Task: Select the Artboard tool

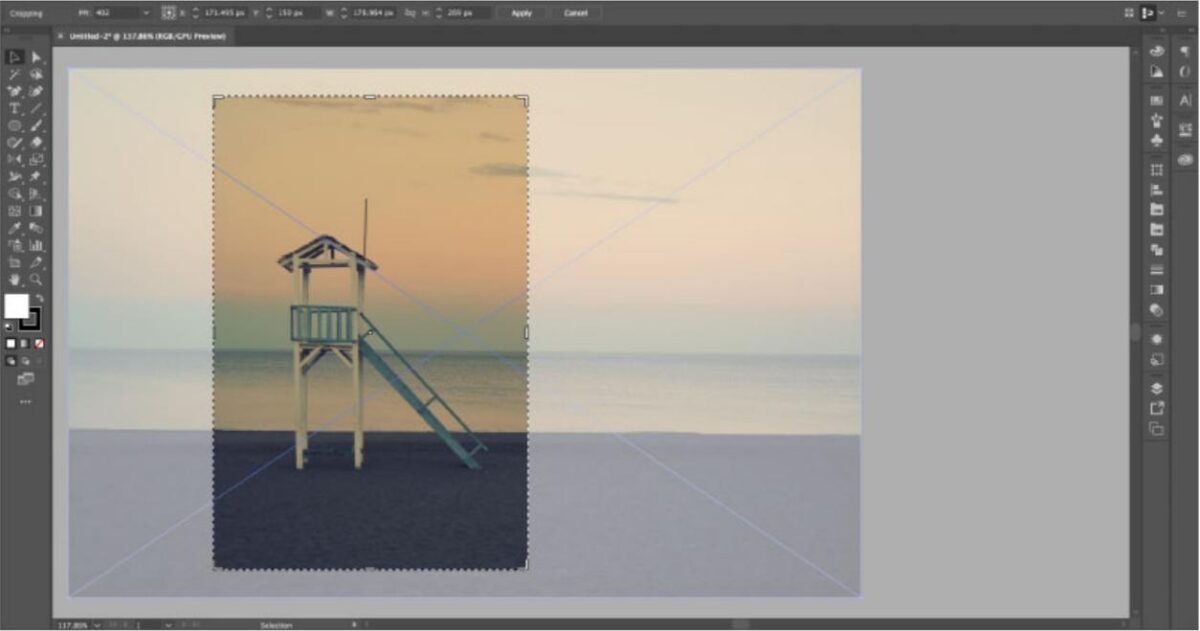Action: (15, 262)
